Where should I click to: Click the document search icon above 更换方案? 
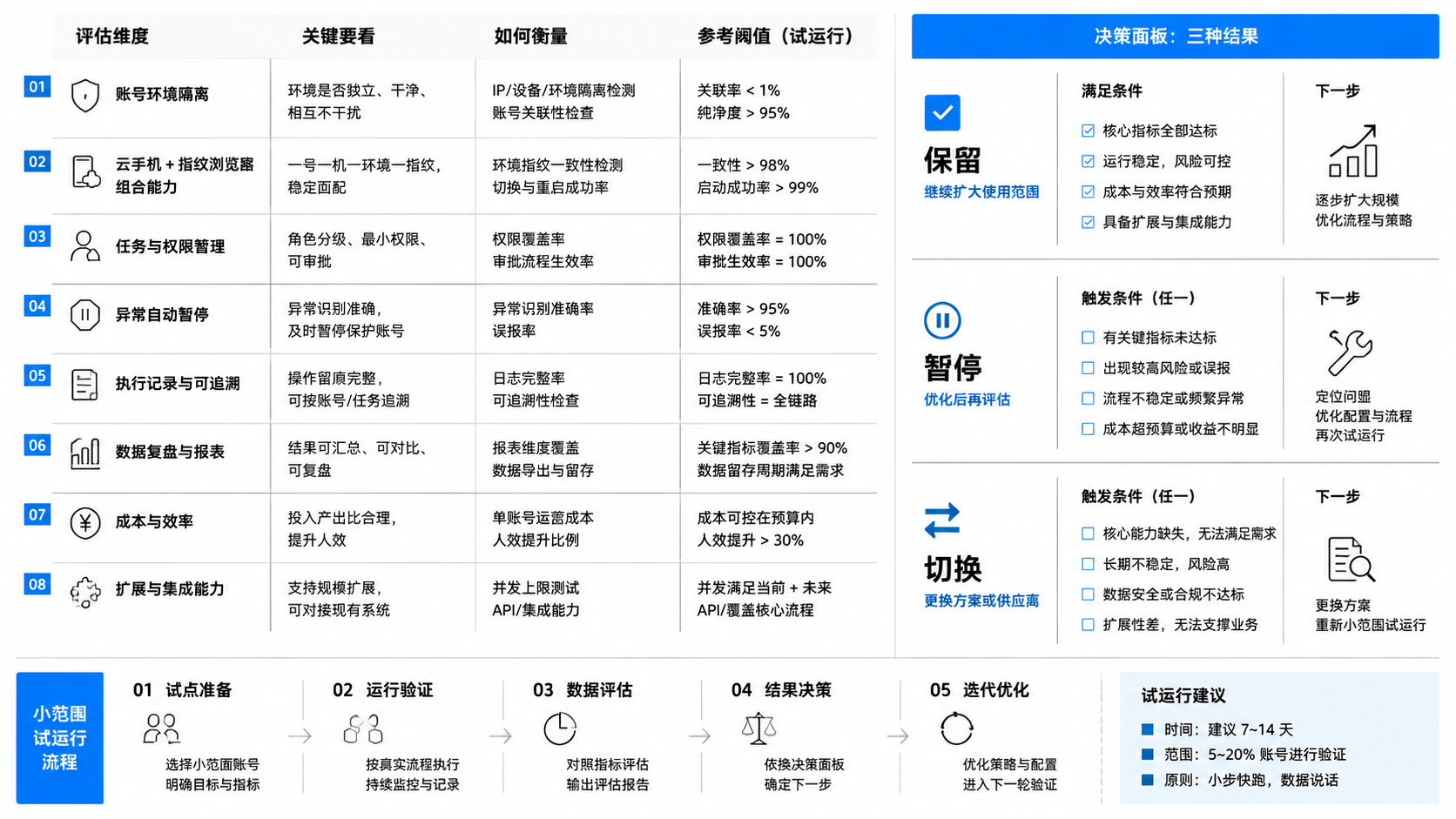click(x=1351, y=559)
